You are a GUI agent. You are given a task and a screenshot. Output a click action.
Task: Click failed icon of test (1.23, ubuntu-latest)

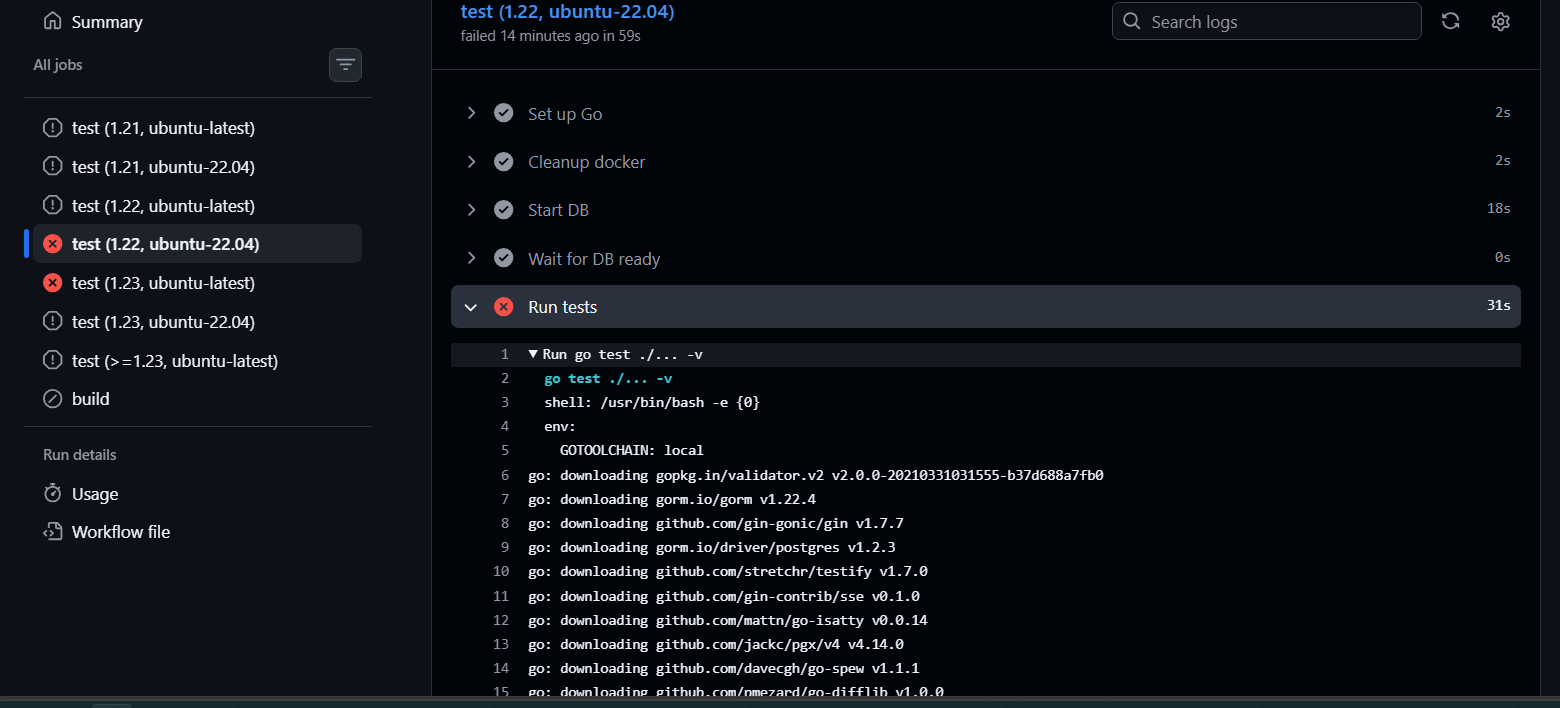53,283
